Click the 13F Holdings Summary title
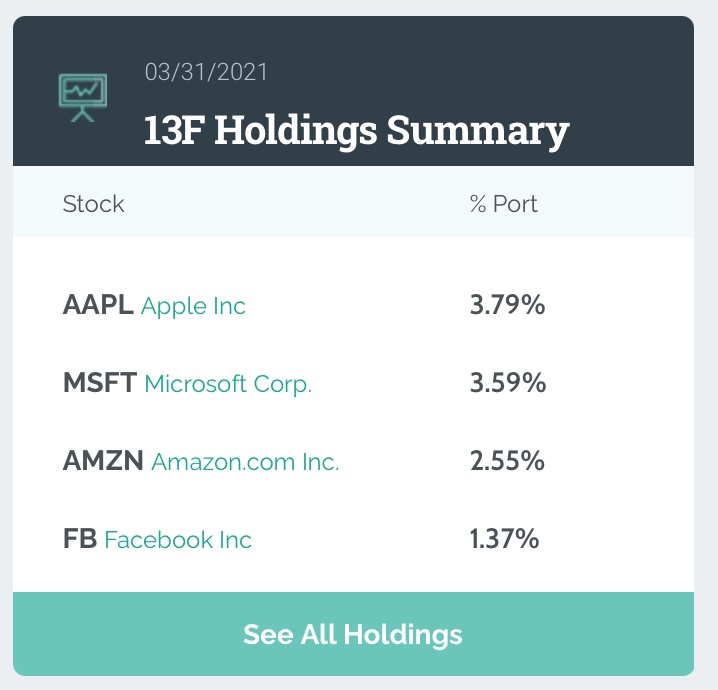Viewport: 718px width, 690px height. click(357, 131)
